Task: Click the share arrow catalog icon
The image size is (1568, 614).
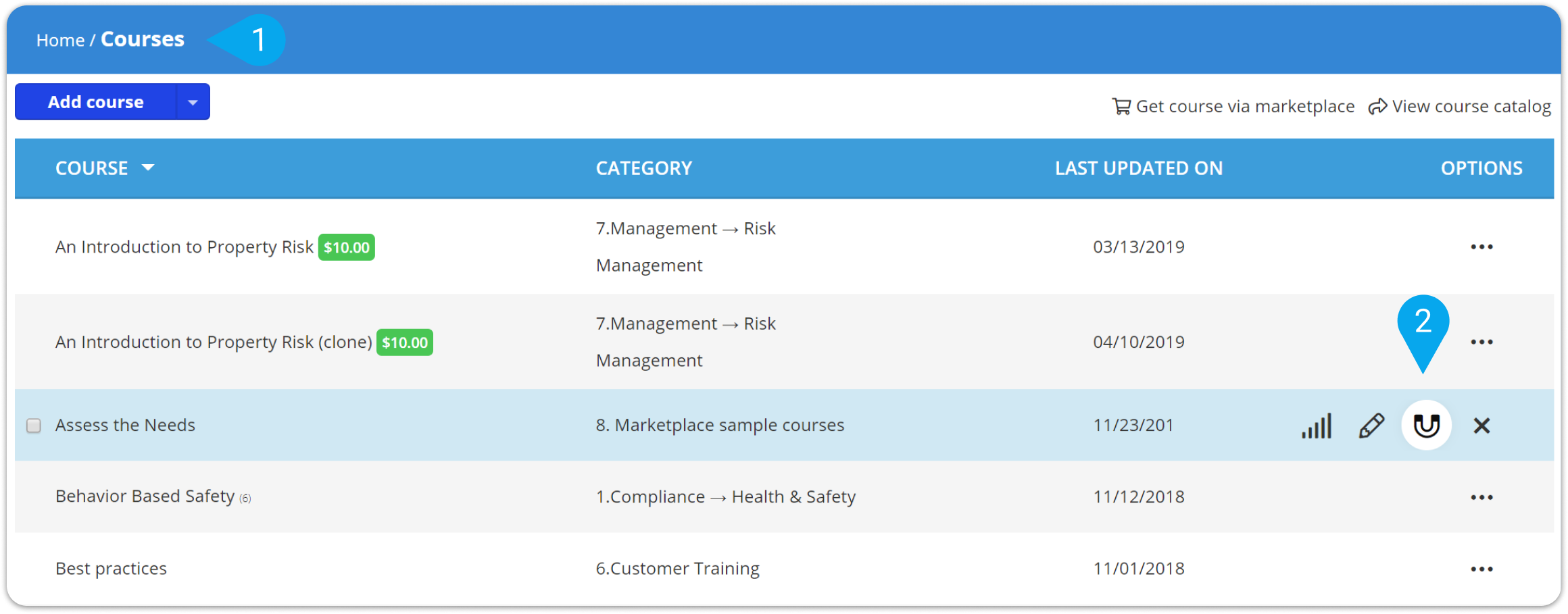Action: (x=1377, y=107)
